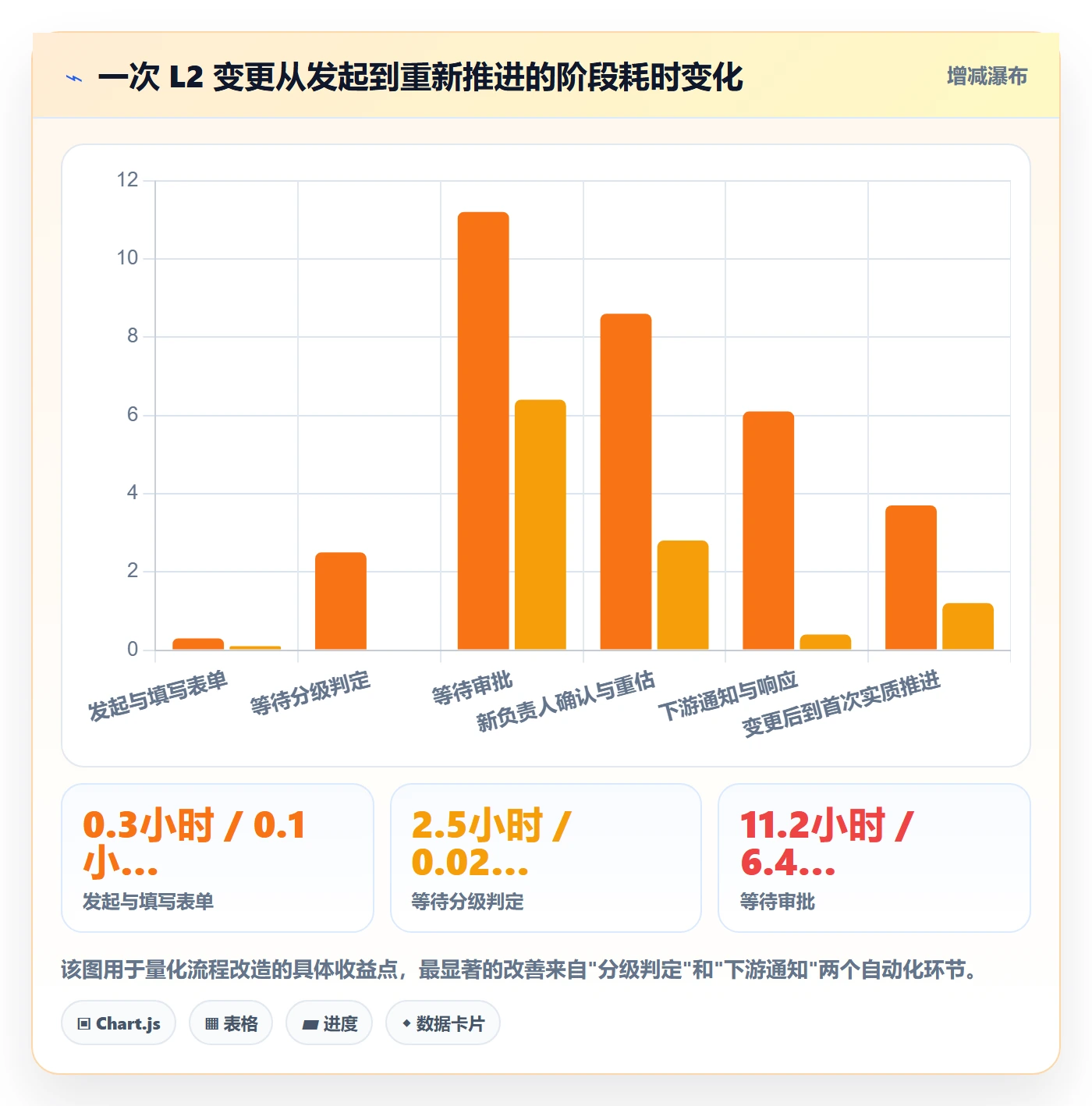Click the red card value starting 11.2小时

(x=827, y=843)
